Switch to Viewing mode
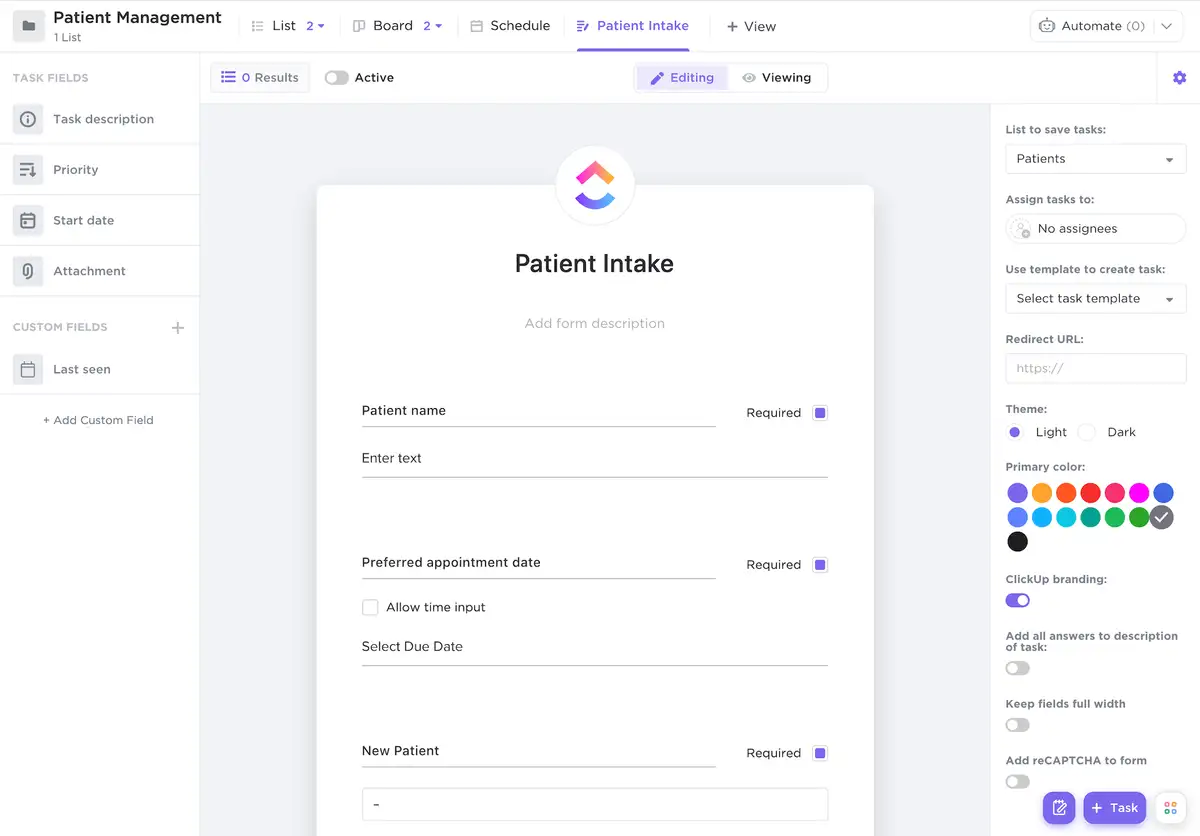 [778, 77]
